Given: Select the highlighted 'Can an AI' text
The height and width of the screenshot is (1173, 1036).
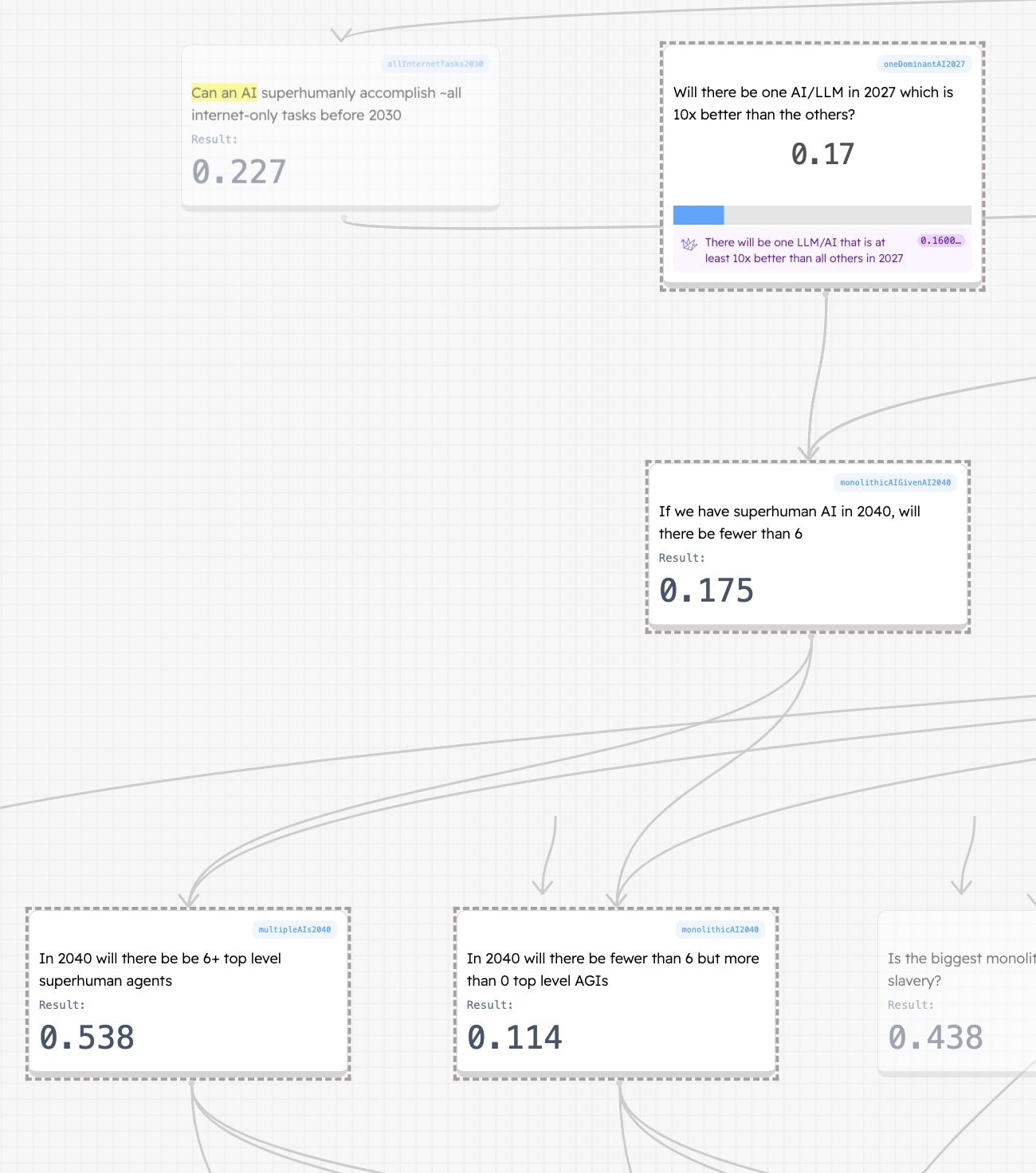Looking at the screenshot, I should pos(224,93).
